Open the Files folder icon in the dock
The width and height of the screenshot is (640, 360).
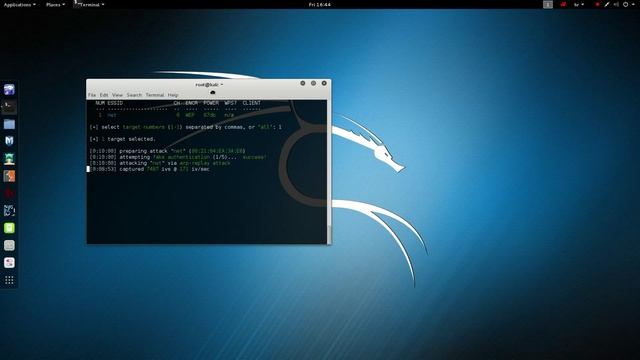[9, 124]
